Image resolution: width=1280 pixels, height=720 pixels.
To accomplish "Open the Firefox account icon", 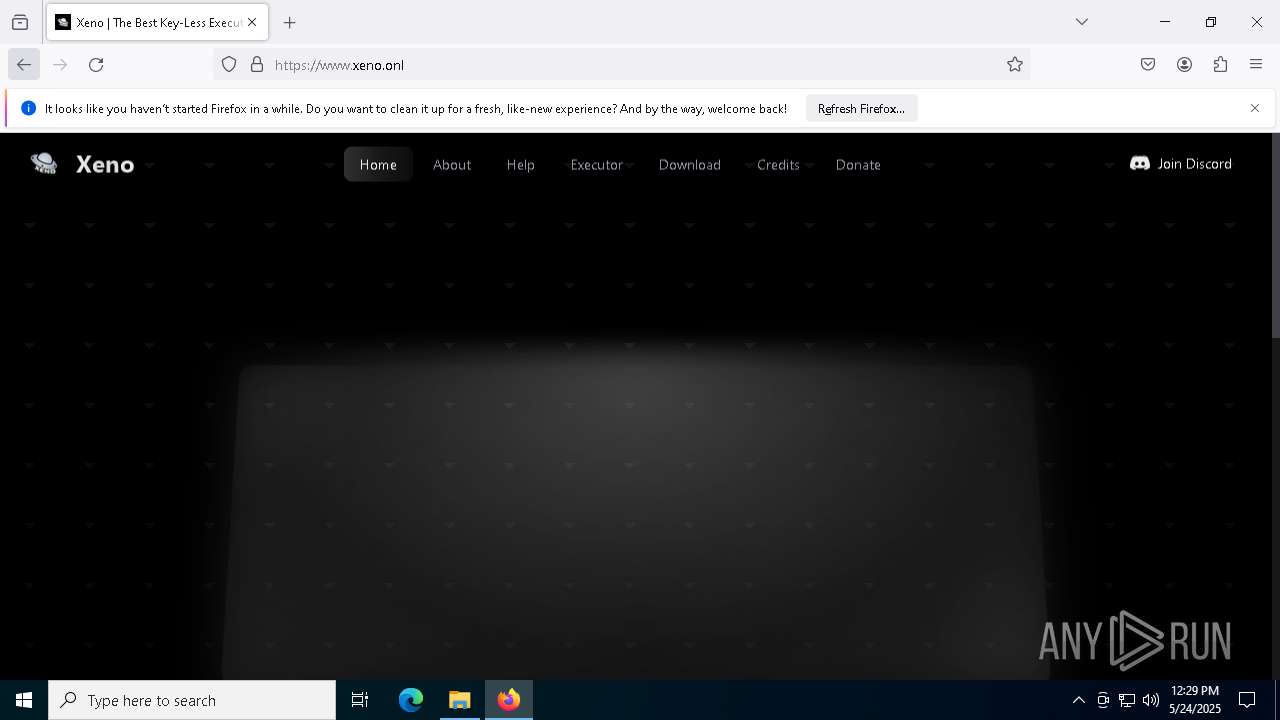I will click(1184, 65).
